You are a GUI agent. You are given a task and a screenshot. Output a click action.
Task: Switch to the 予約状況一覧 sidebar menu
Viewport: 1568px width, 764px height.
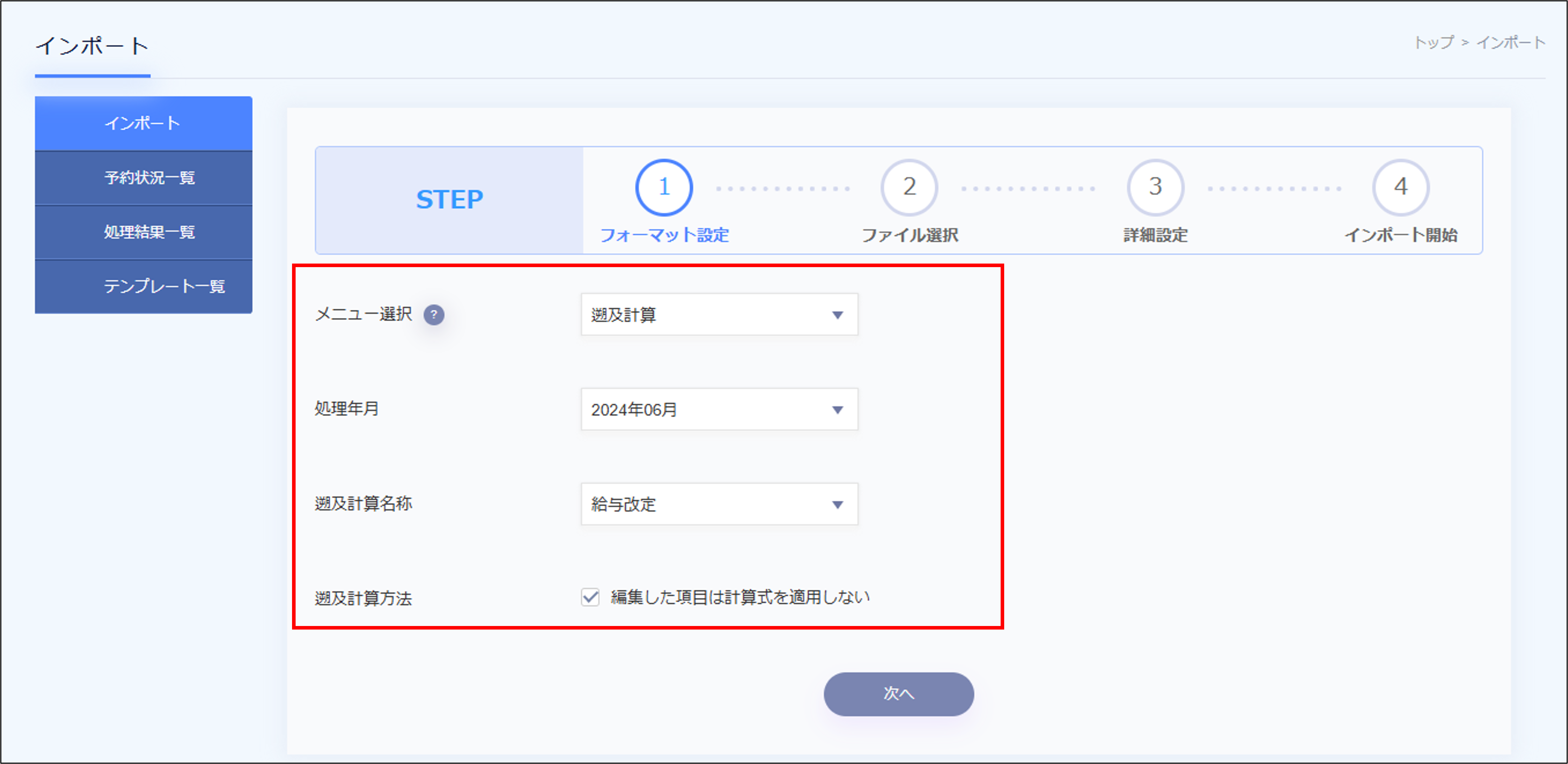[144, 177]
